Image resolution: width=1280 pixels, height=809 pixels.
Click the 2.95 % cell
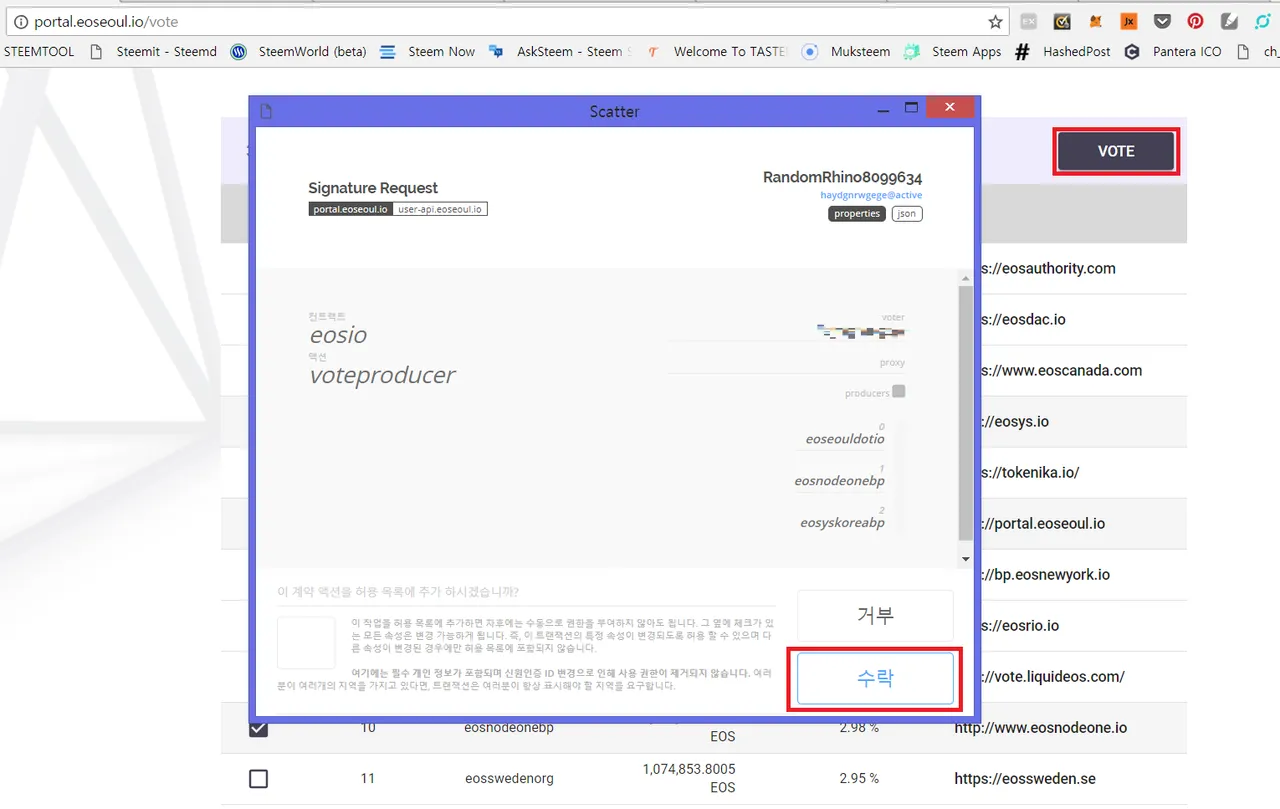(859, 778)
